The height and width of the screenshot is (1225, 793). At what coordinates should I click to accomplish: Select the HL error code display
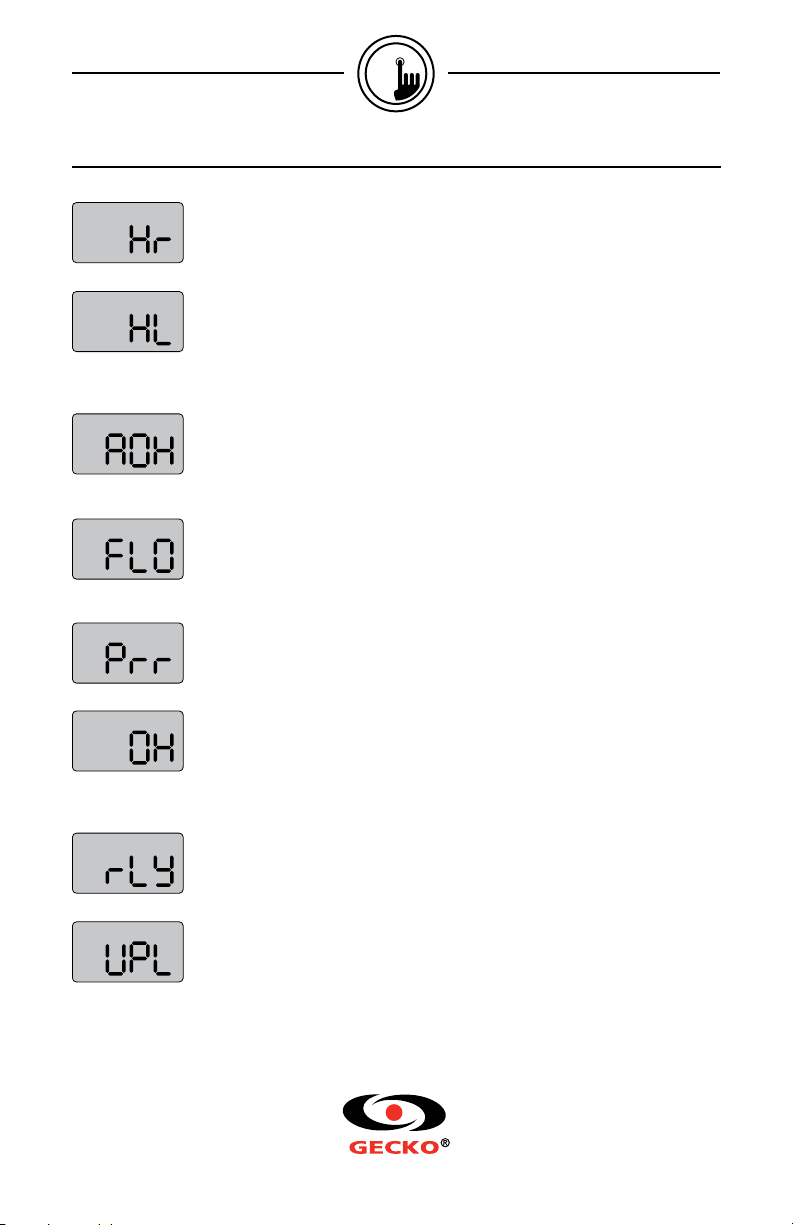128,321
